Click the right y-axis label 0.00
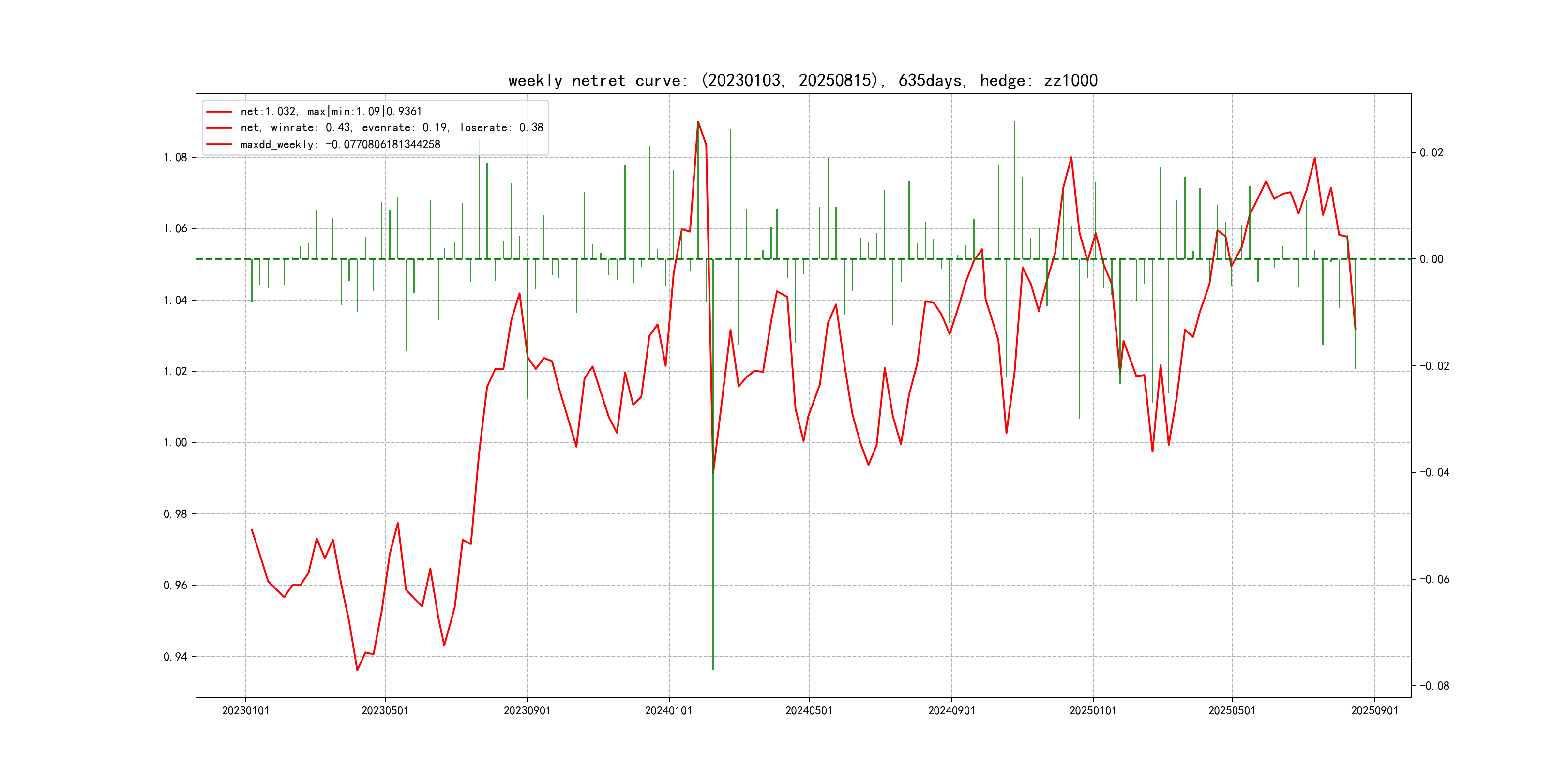 tap(1431, 259)
